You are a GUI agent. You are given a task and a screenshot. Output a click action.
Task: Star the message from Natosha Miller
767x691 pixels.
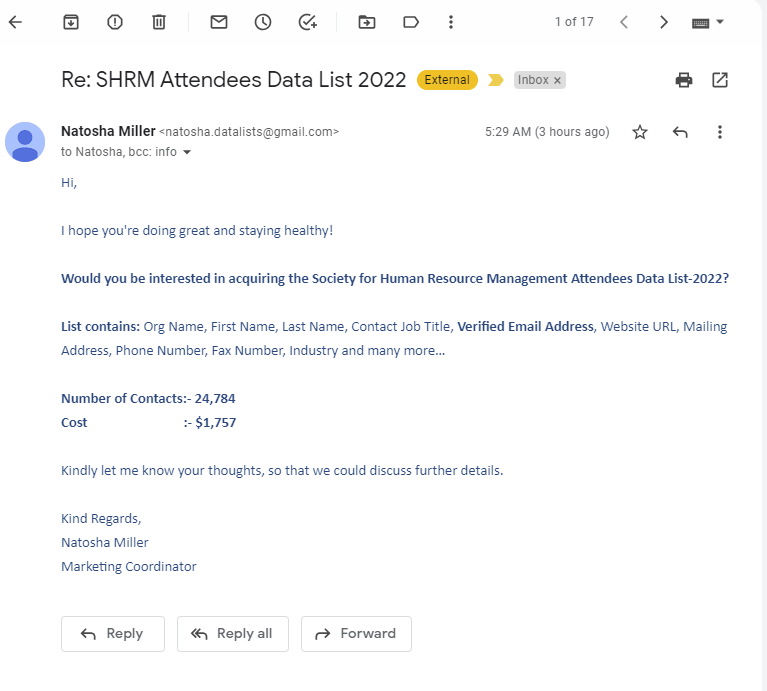point(640,132)
